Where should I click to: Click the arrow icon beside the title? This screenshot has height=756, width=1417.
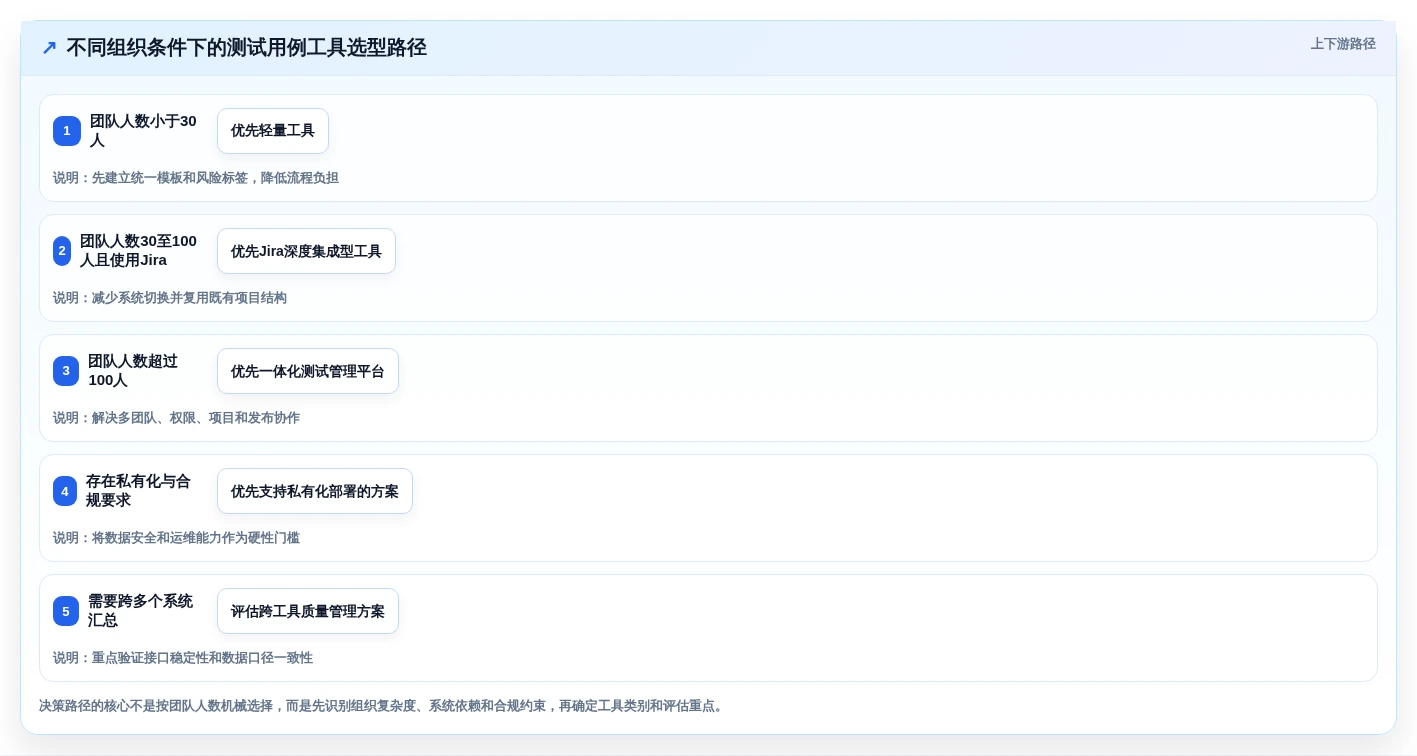49,48
